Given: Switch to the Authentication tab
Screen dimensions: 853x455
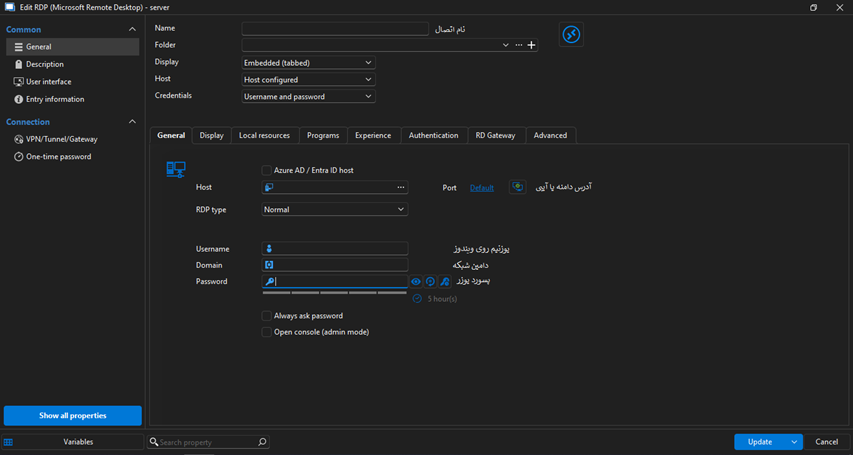Looking at the screenshot, I should [x=434, y=136].
